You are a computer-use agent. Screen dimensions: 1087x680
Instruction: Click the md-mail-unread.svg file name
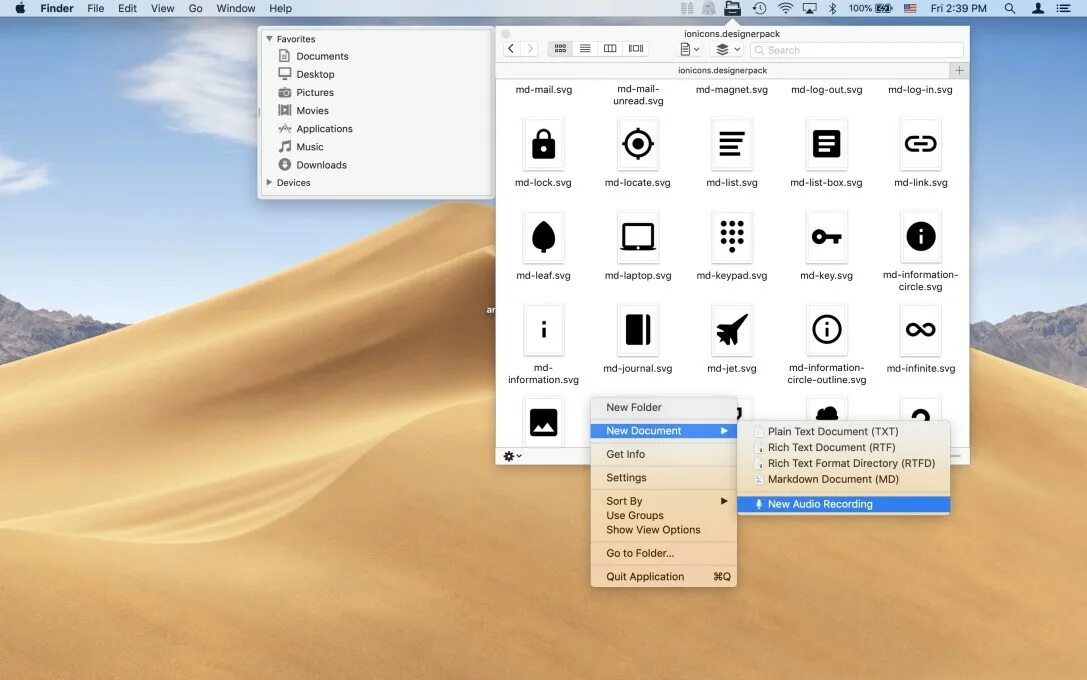[x=638, y=95]
